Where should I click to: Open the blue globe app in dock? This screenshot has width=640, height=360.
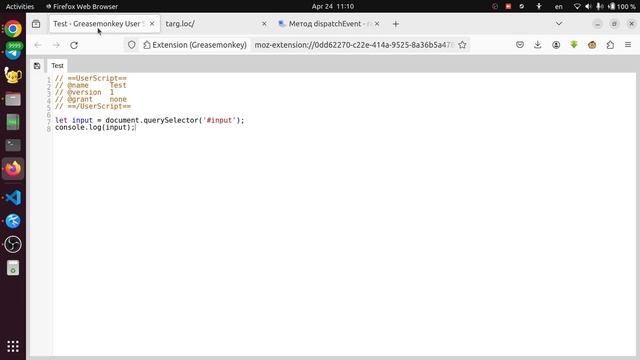(13, 221)
